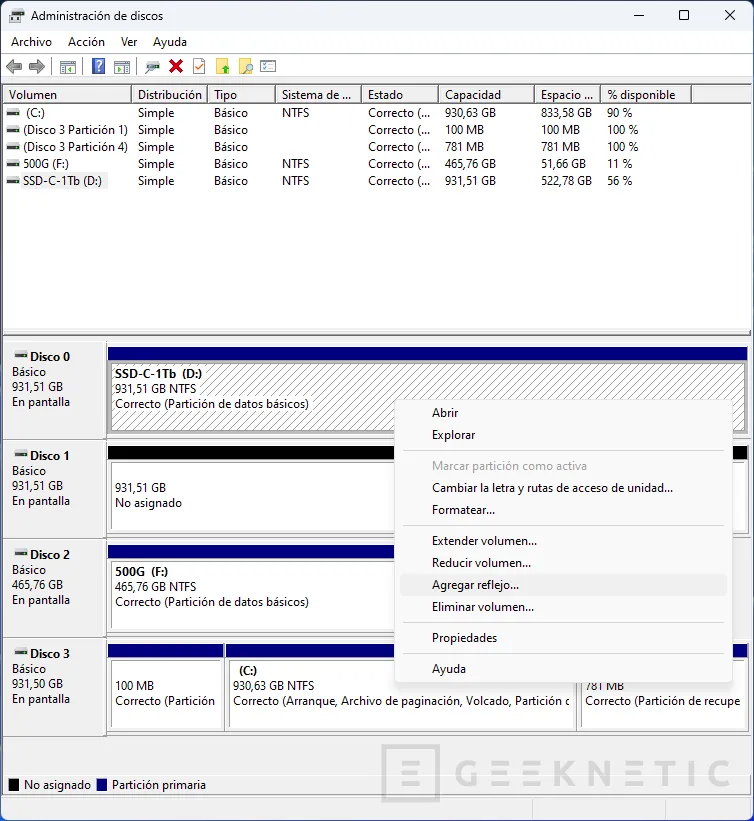This screenshot has width=754, height=821.
Task: Select Cambiar la letra y rutas de acceso
Action: point(563,488)
